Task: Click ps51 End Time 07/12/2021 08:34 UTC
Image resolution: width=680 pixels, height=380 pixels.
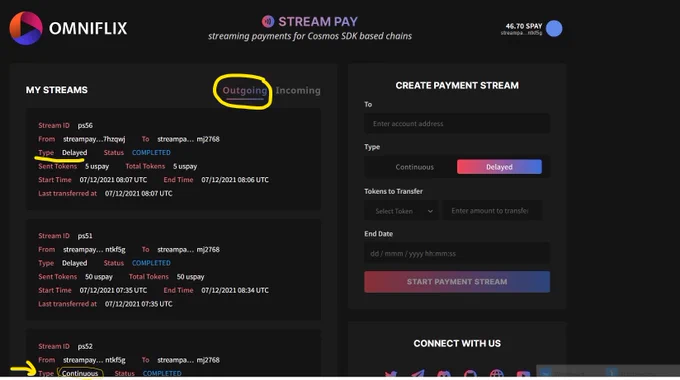Action: [x=235, y=291]
